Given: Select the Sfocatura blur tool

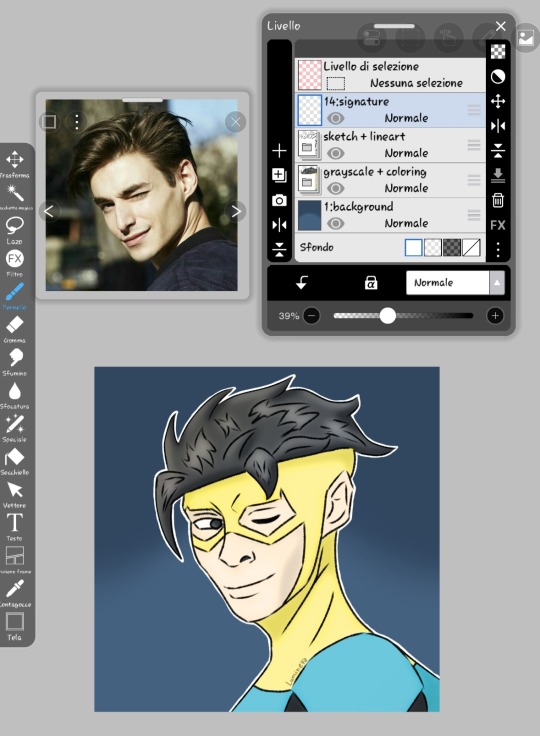Looking at the screenshot, I should 15,395.
